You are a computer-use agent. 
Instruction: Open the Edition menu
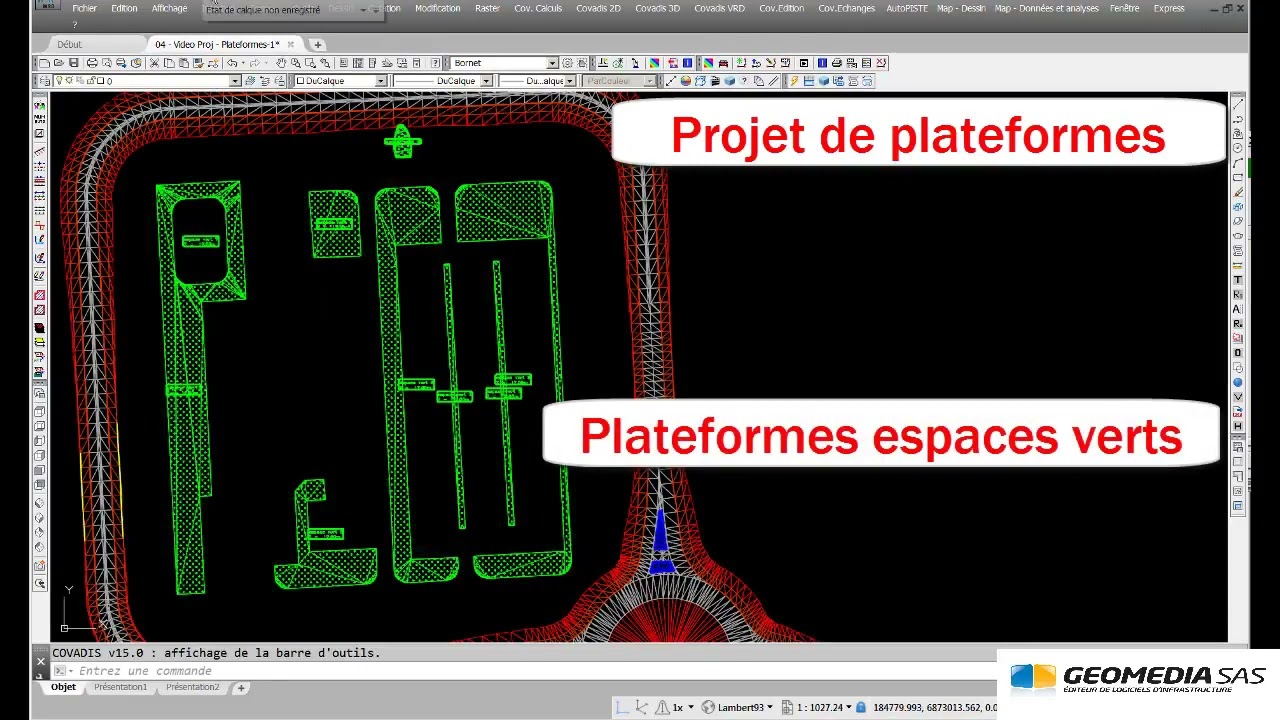point(124,8)
